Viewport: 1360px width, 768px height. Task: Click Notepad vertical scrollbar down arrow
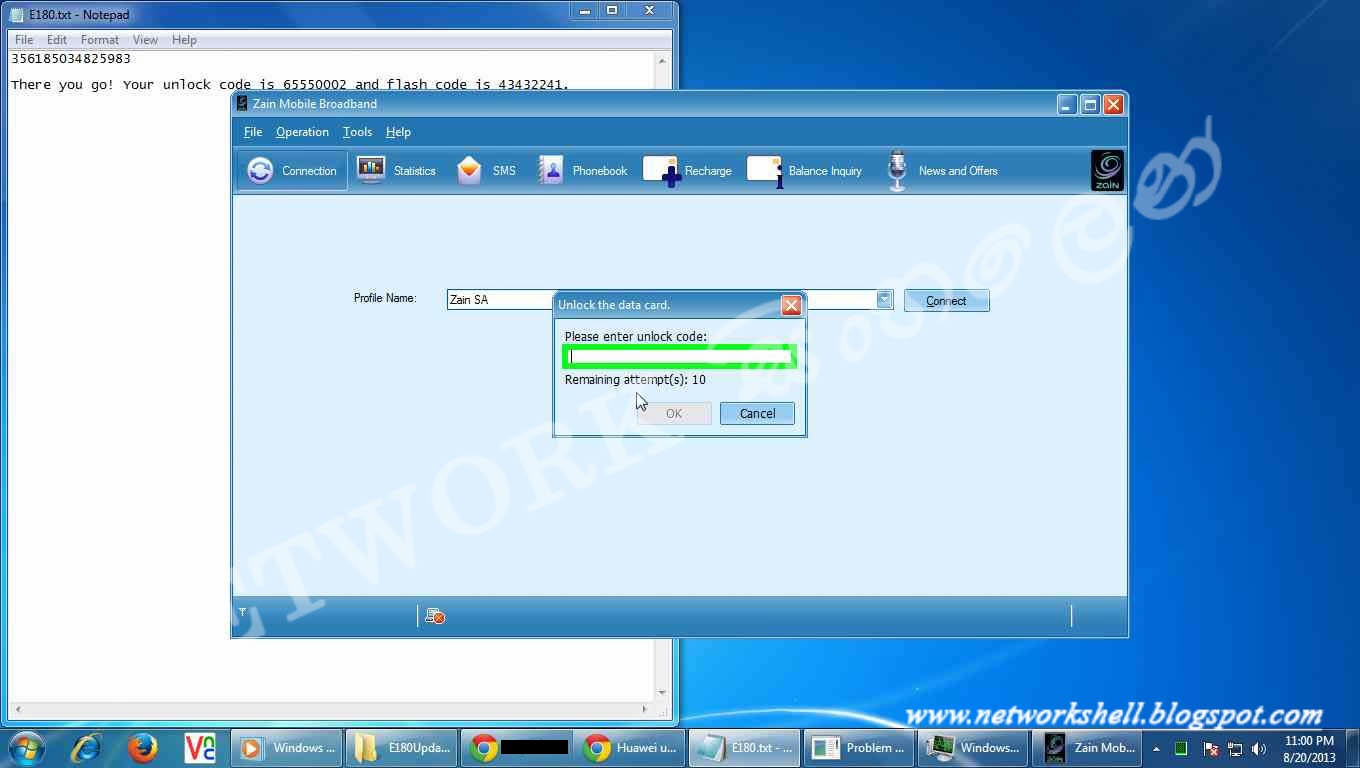coord(662,692)
